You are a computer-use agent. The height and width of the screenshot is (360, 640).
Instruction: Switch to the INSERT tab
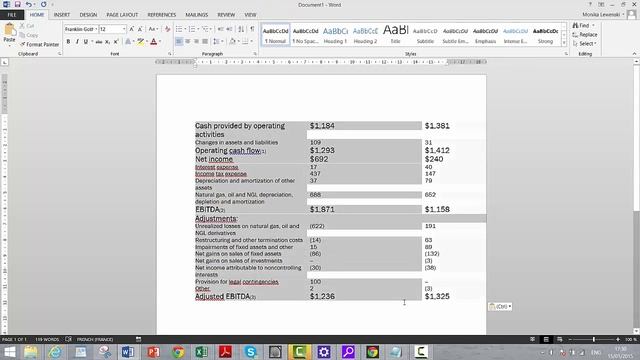[62, 15]
